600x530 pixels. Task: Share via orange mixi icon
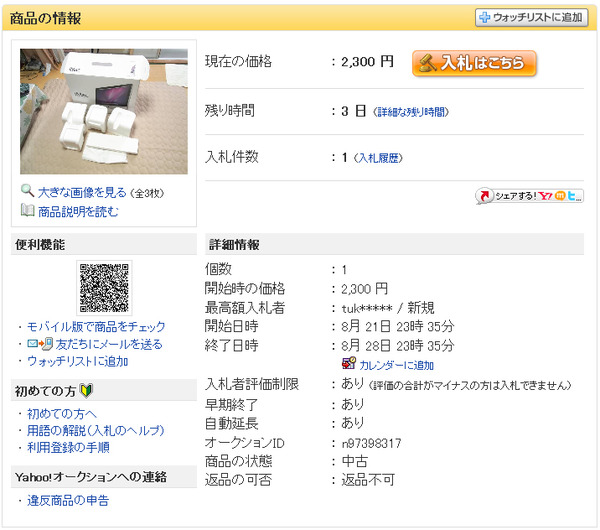560,196
